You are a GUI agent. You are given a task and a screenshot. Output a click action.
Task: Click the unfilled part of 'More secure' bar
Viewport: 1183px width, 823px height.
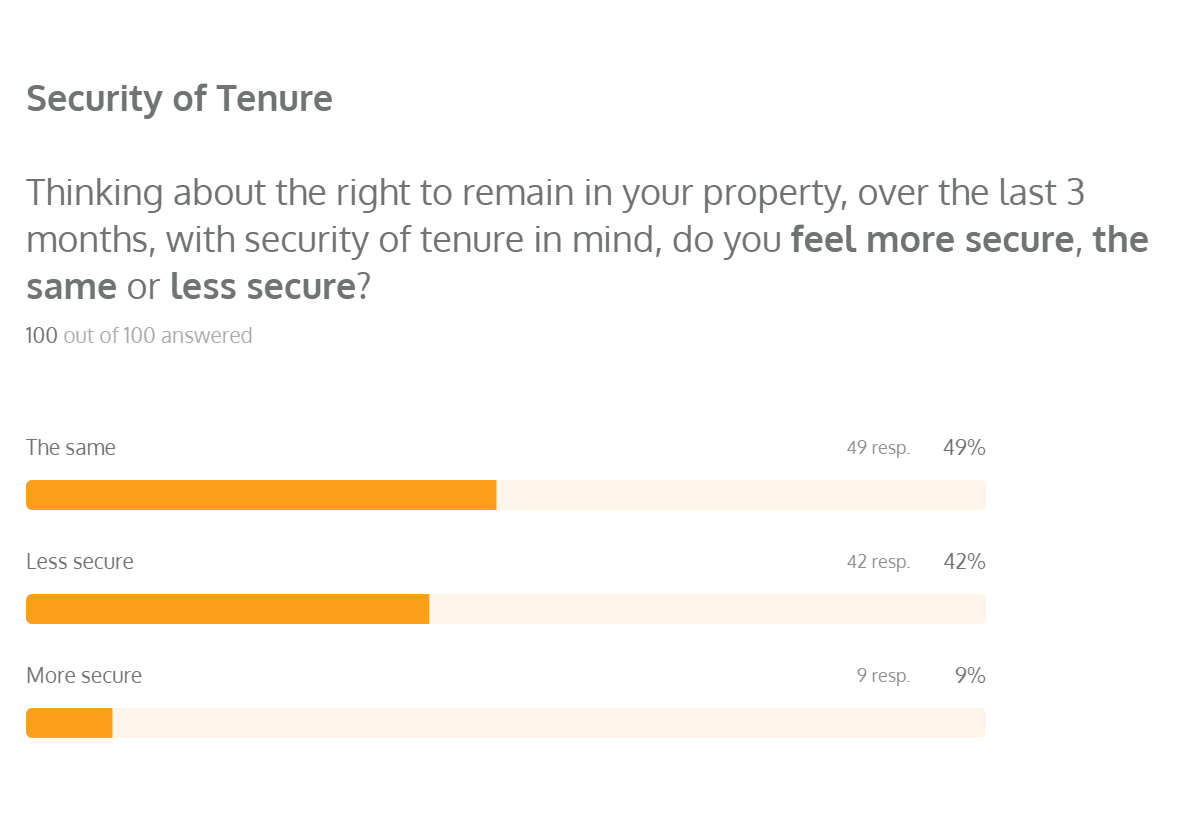pyautogui.click(x=549, y=723)
